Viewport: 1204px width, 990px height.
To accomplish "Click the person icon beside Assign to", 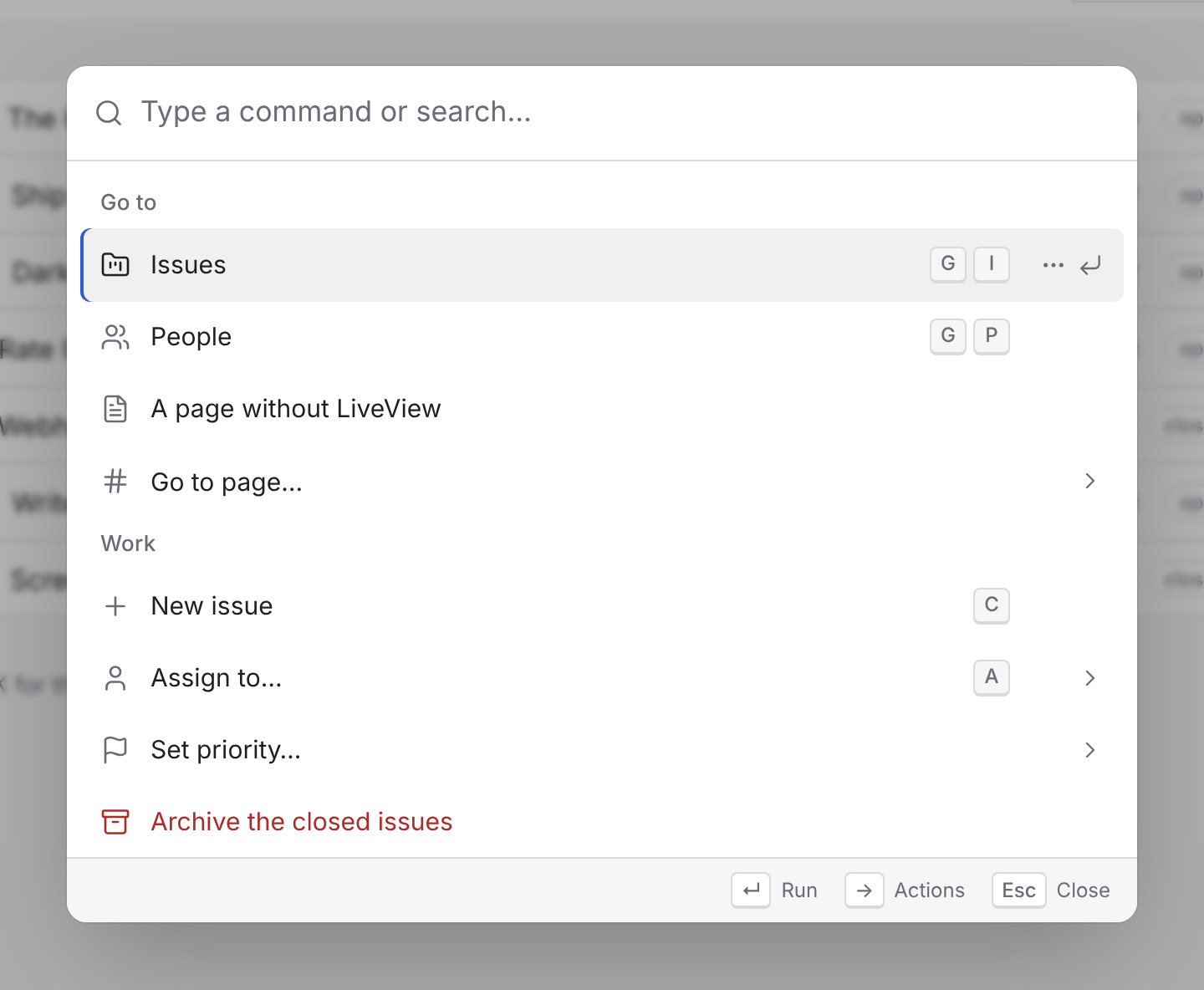I will (x=115, y=678).
